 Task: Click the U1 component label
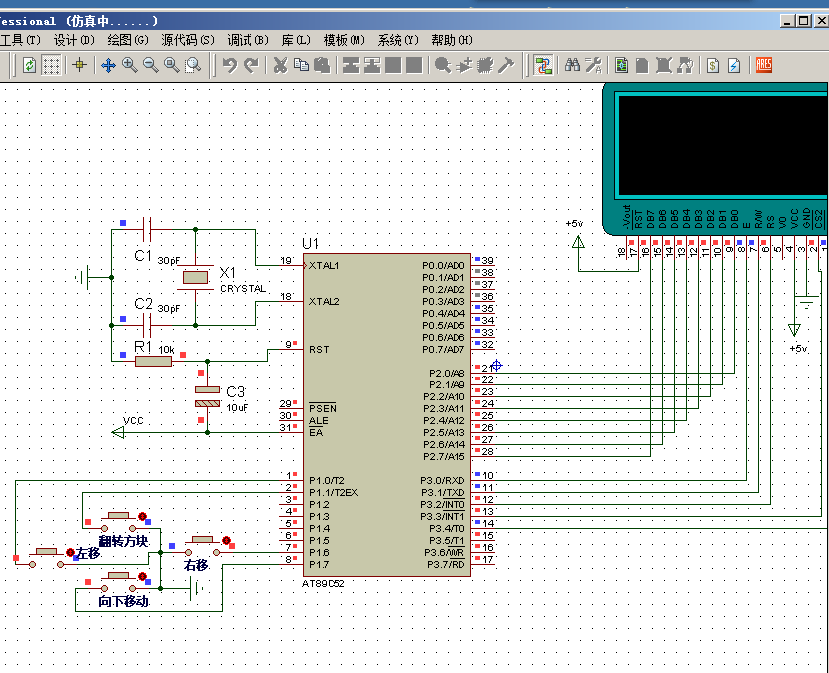click(310, 244)
